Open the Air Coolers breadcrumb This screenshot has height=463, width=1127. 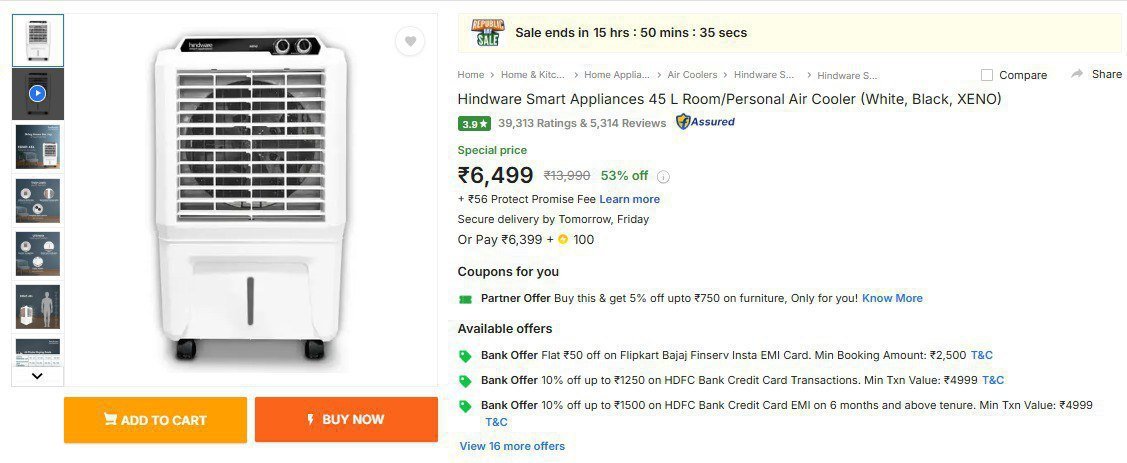tap(692, 75)
